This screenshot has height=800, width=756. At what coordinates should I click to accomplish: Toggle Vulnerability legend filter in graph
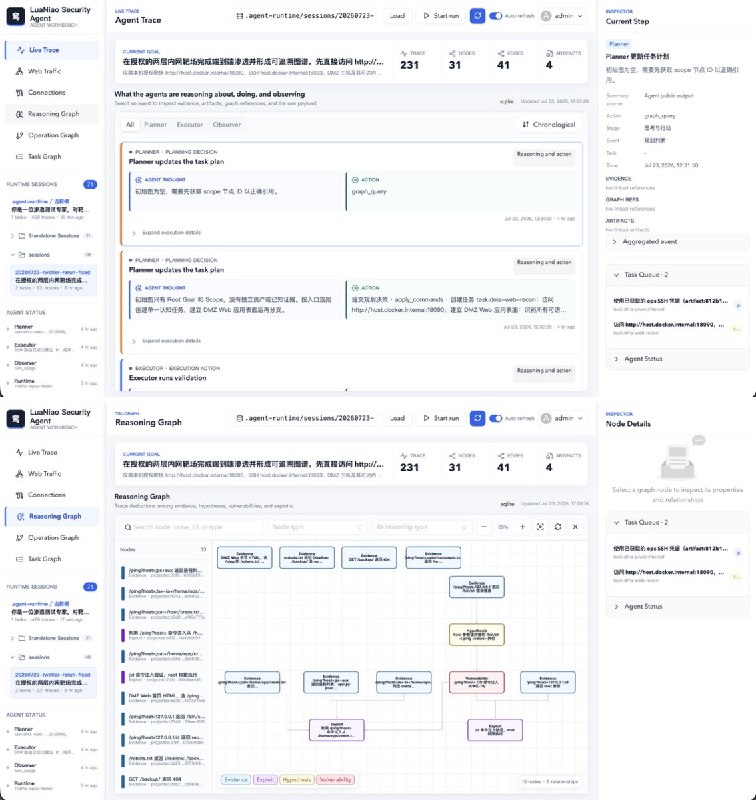pyautogui.click(x=335, y=780)
